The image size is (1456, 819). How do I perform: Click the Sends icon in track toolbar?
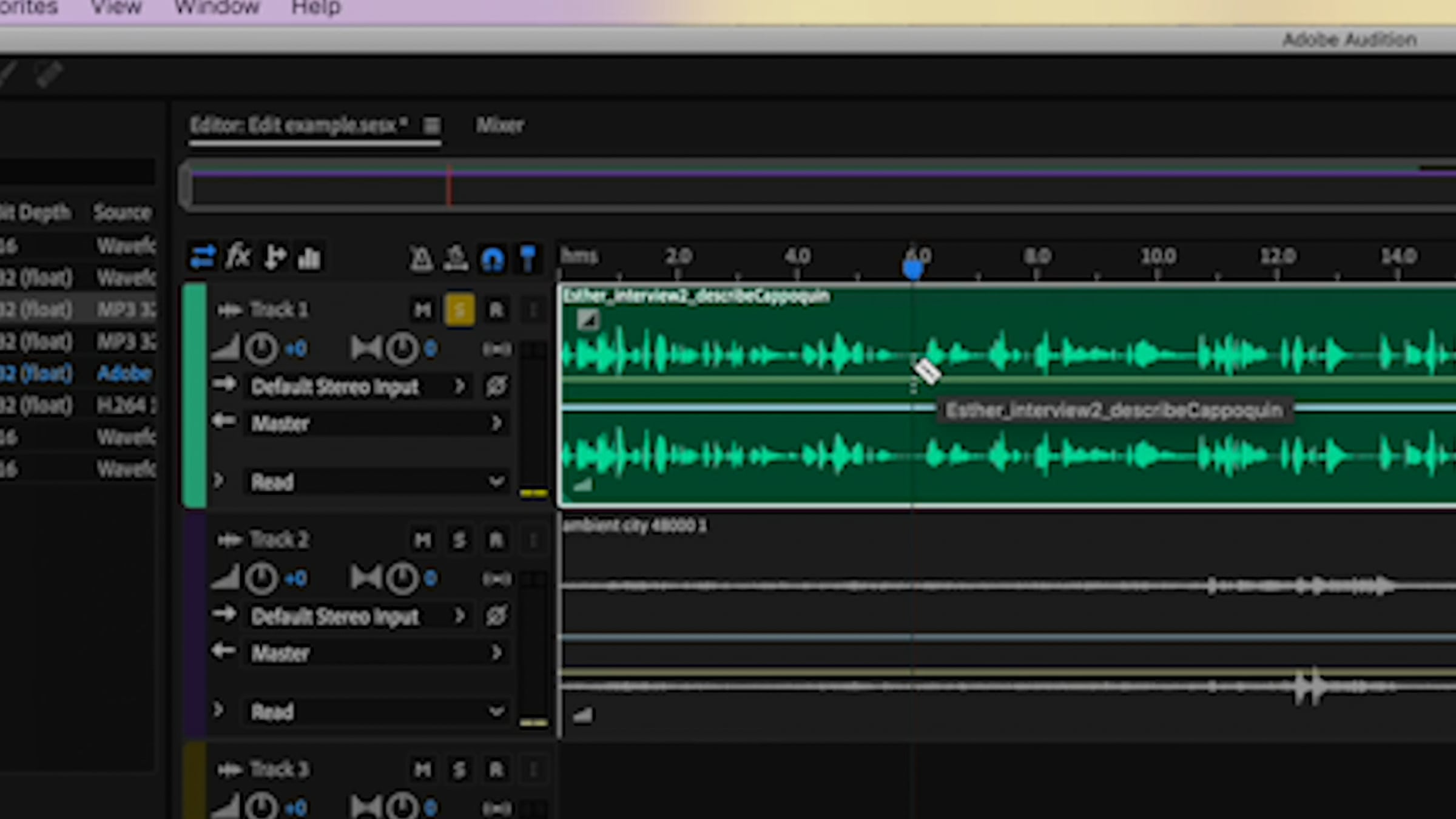[275, 258]
